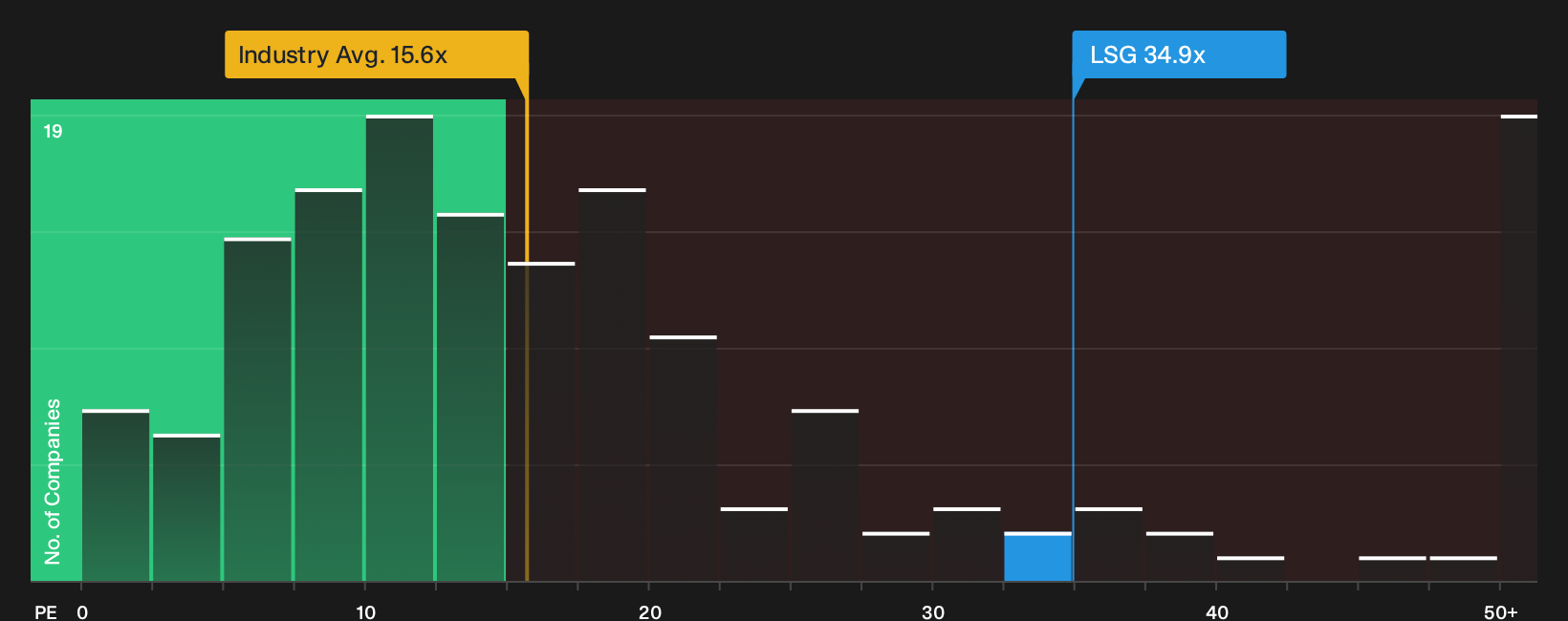
Task: Select the tallest green bar near PE 10
Action: pos(399,348)
